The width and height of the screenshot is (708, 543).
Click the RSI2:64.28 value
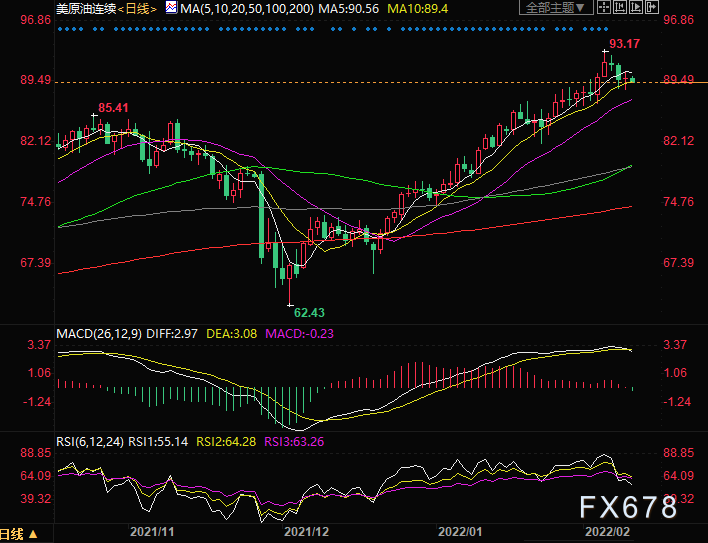(x=226, y=441)
